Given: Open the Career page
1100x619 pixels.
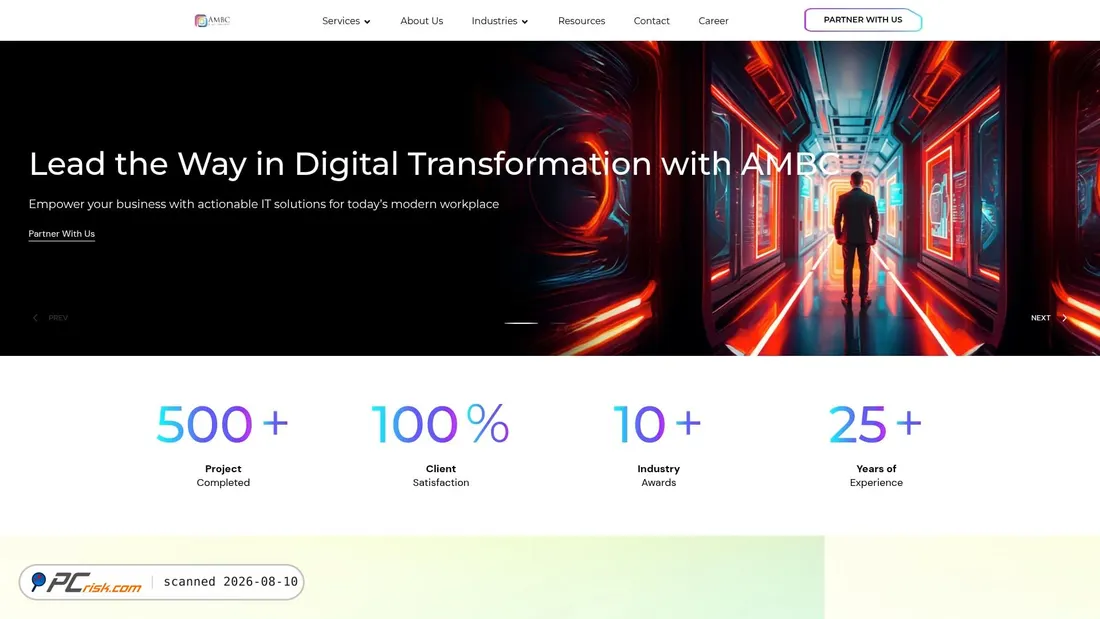Looking at the screenshot, I should [x=713, y=21].
